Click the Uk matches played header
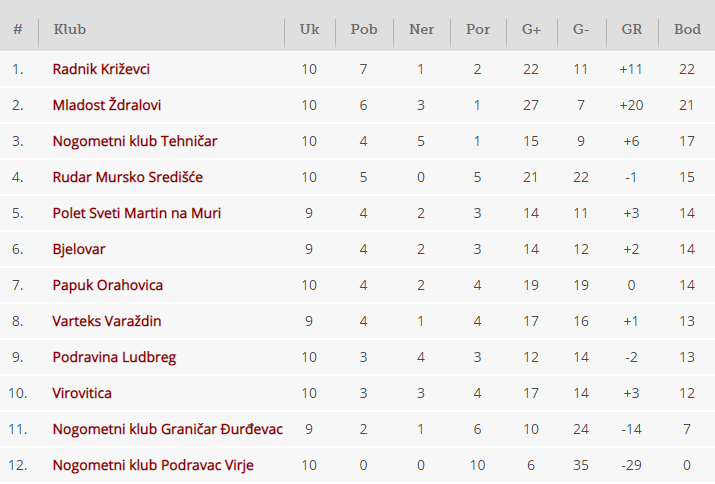This screenshot has height=484, width=715. pyautogui.click(x=309, y=30)
